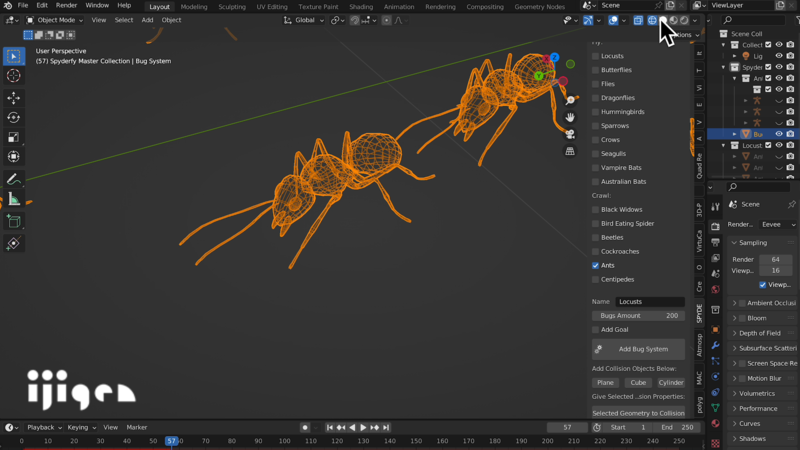
Task: Select the Cursor tool in left toolbar
Action: (x=14, y=76)
